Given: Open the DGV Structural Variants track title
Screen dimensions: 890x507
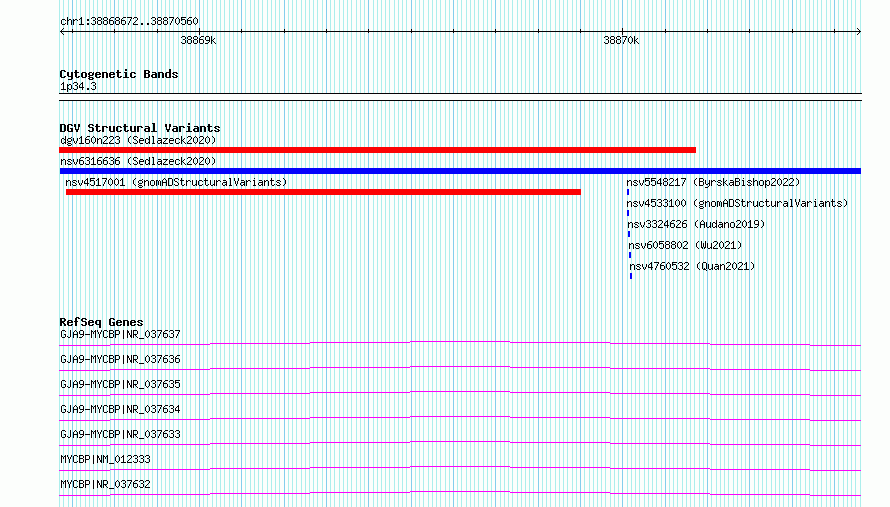Looking at the screenshot, I should coord(140,128).
